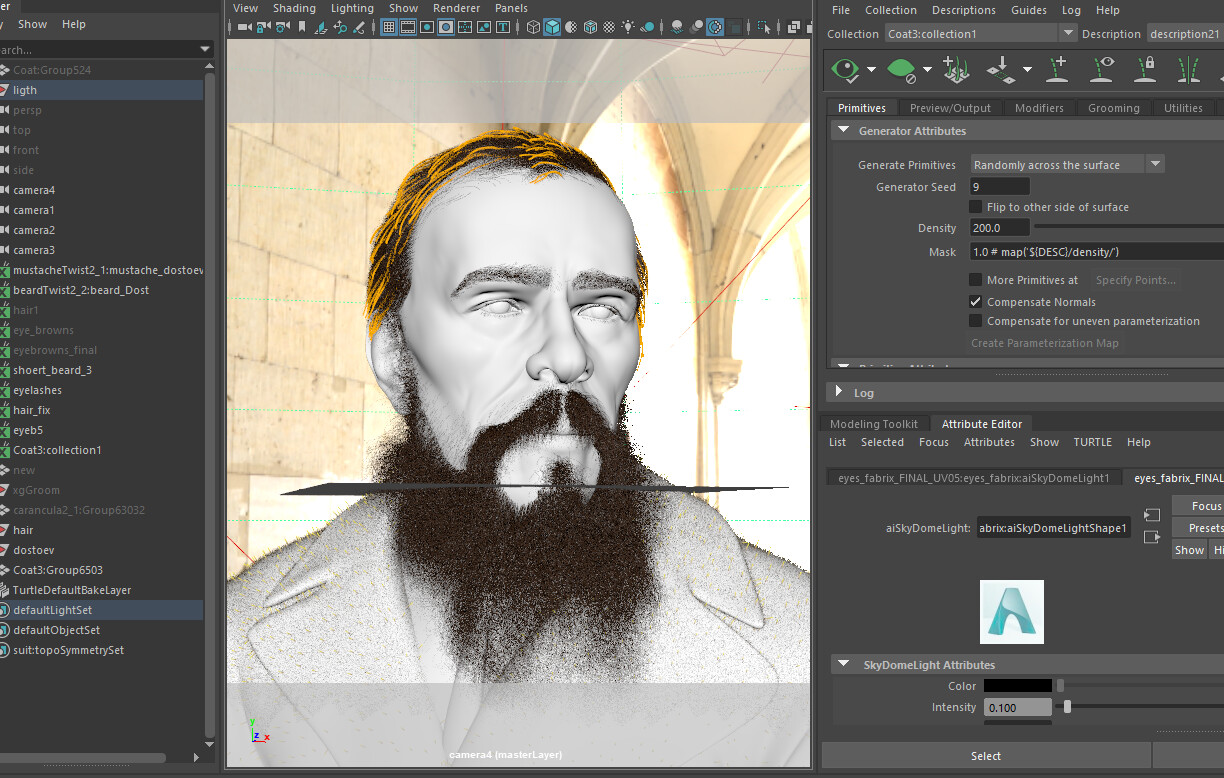Click Wireframe on Shaded icon
The width and height of the screenshot is (1224, 778).
coord(591,27)
